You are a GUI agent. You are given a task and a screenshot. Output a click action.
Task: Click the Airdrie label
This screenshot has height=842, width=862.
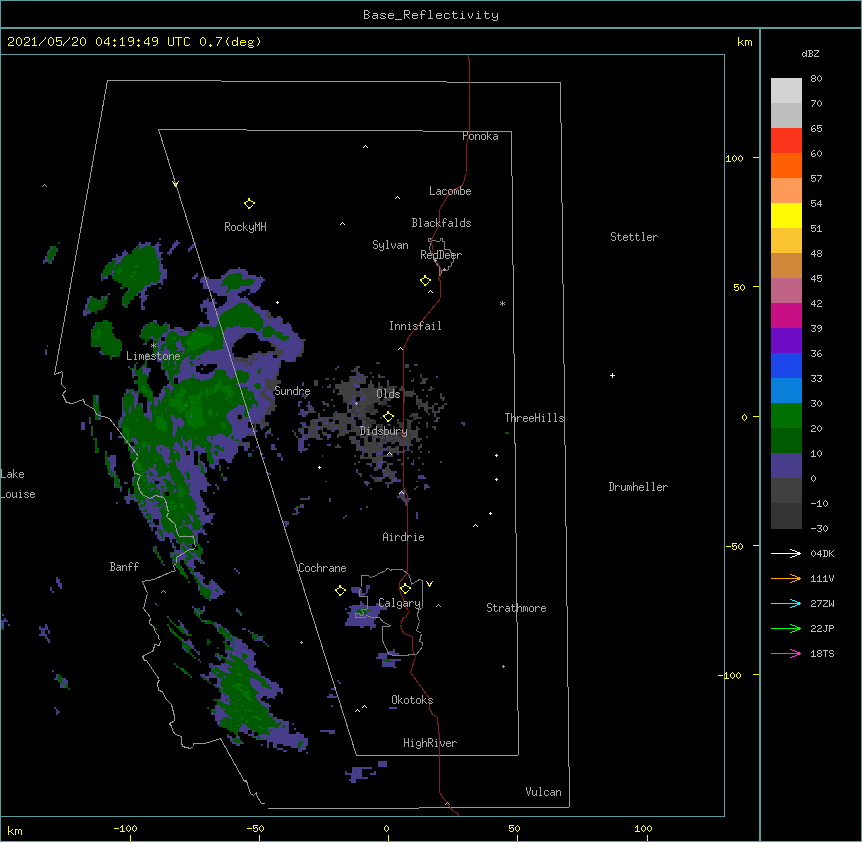404,538
